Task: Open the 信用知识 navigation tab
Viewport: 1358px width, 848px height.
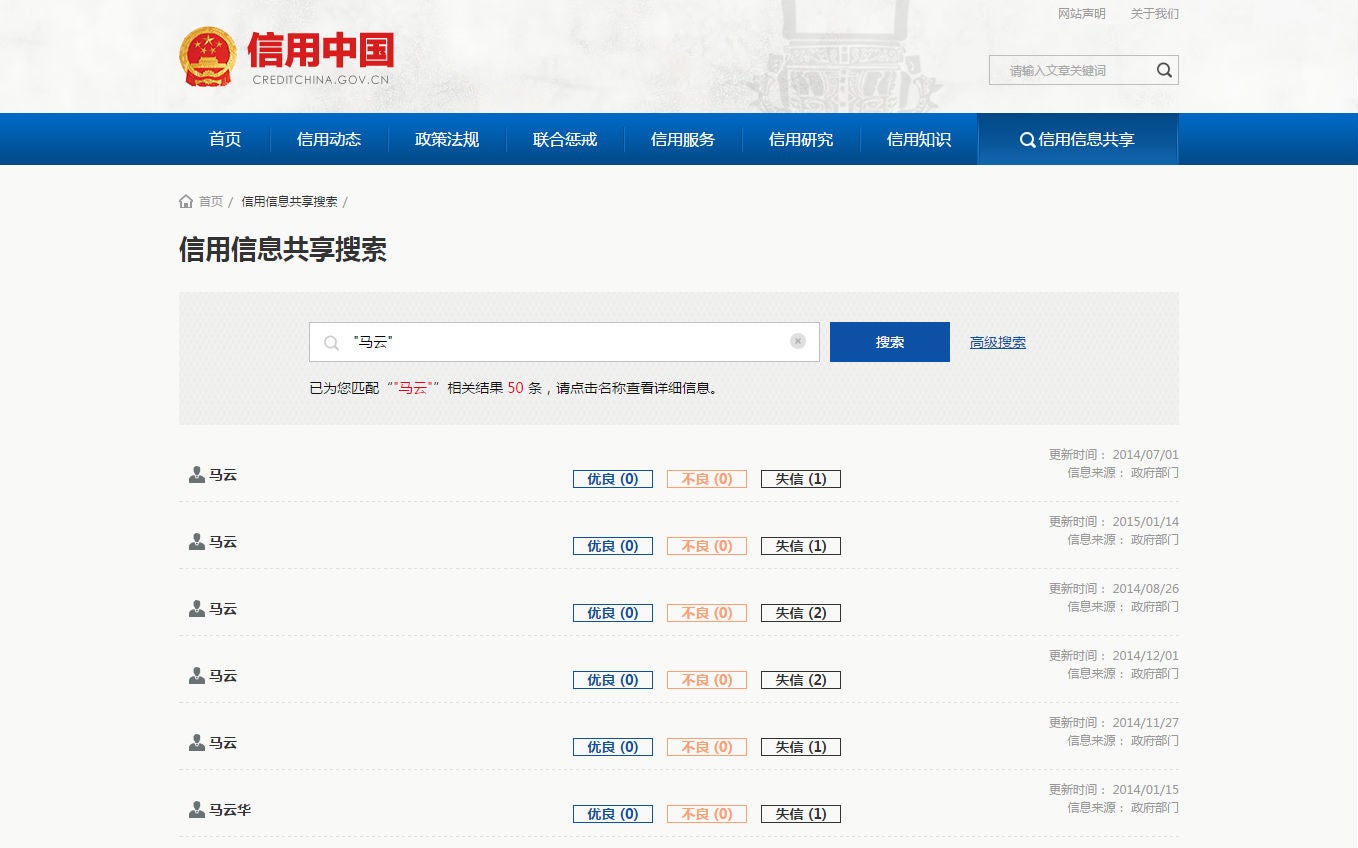Action: pos(919,139)
